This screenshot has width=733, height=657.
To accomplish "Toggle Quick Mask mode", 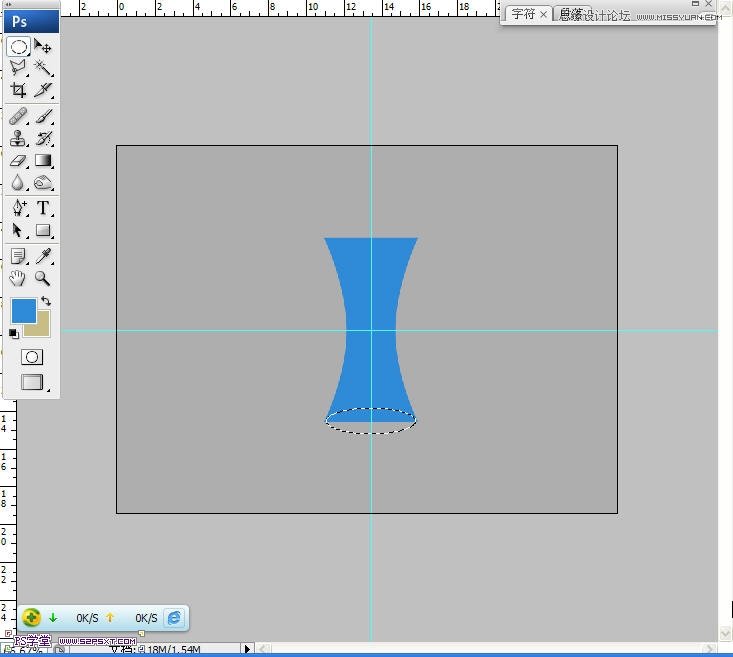I will [x=32, y=357].
